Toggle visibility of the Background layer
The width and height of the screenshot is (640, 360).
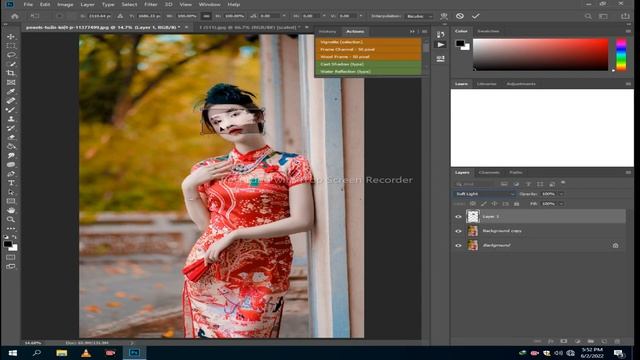pyautogui.click(x=458, y=245)
